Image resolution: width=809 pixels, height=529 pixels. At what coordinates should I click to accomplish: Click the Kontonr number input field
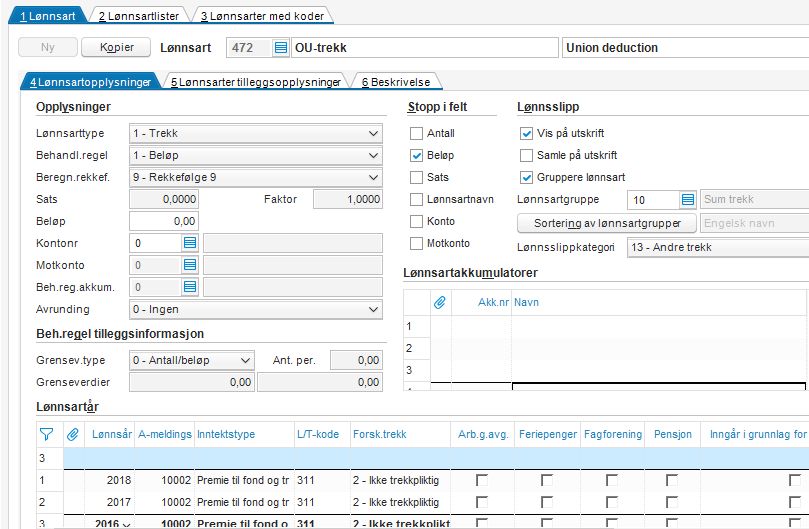tap(156, 243)
